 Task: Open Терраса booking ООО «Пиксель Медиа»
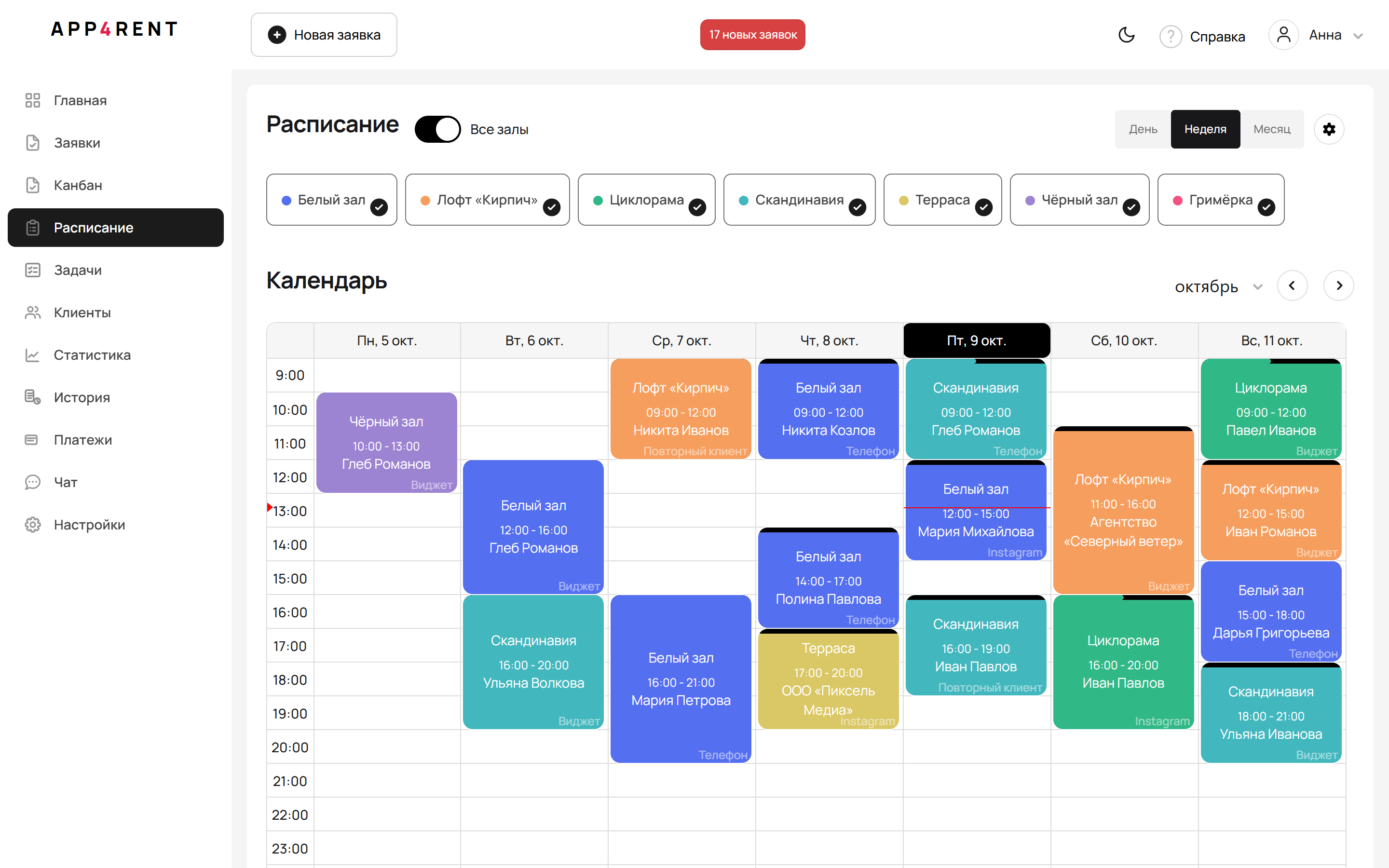click(828, 679)
